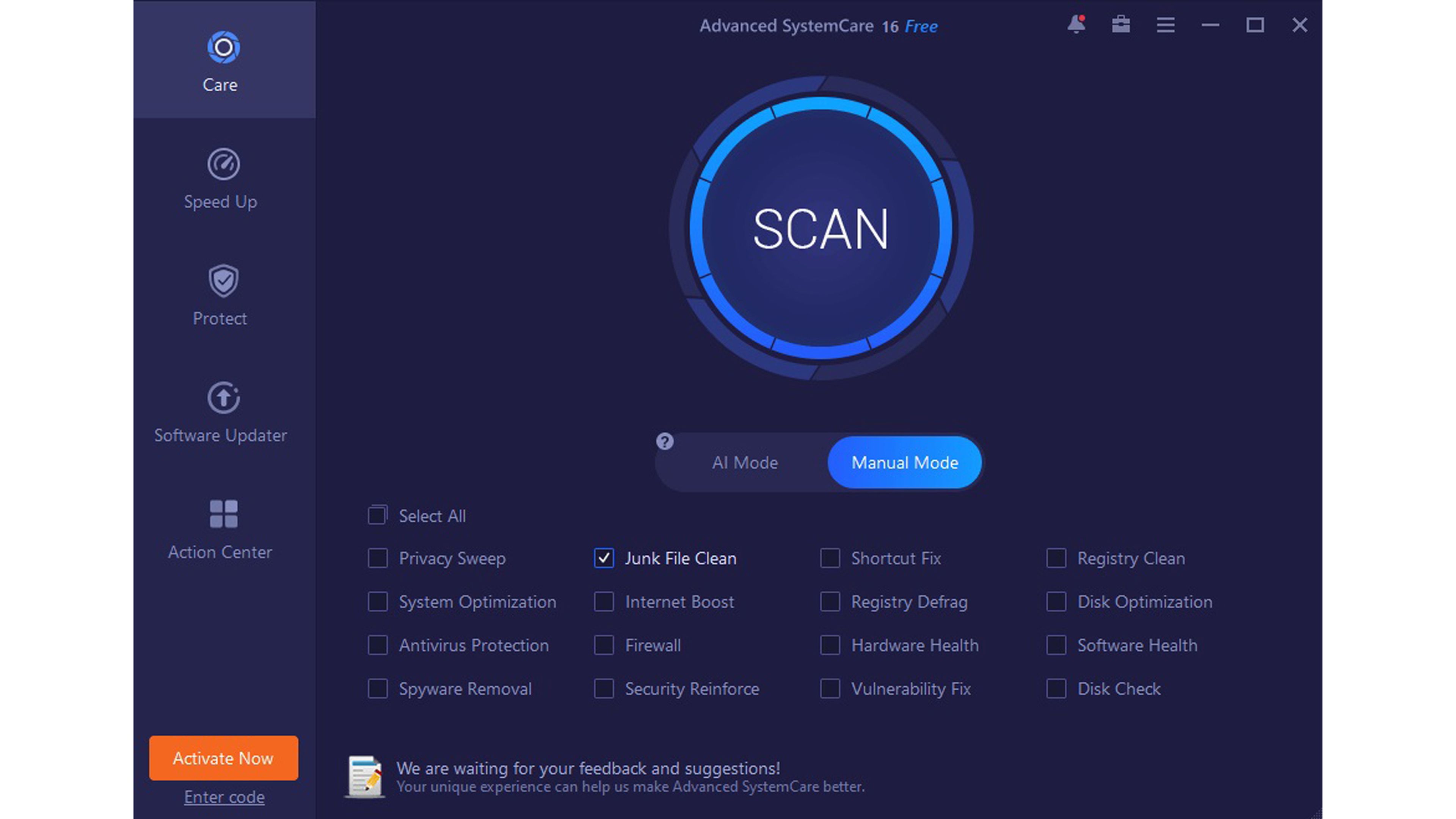Viewport: 1456px width, 819px height.
Task: Enable Spyware Removal checkbox
Action: click(378, 689)
